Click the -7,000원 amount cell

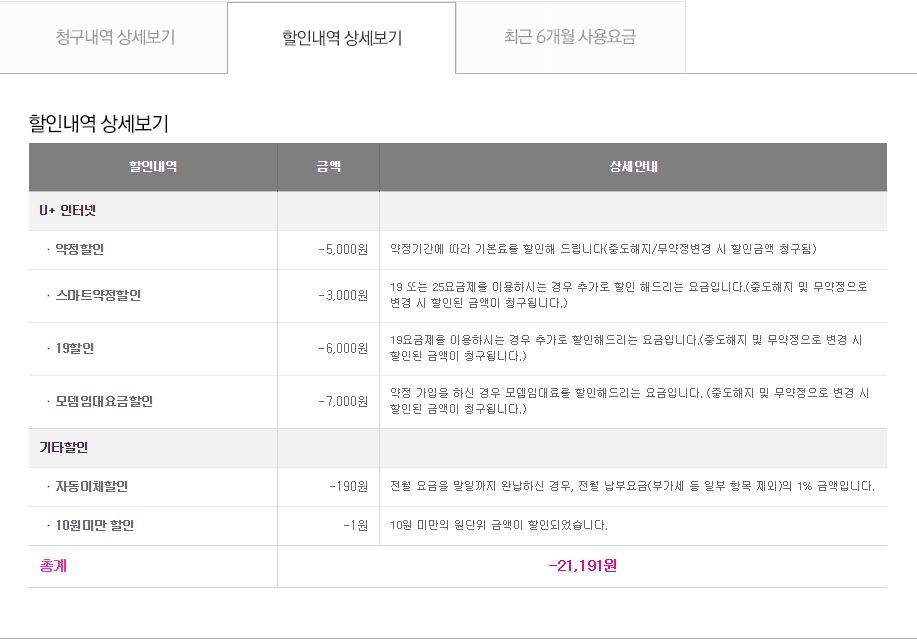[x=343, y=401]
